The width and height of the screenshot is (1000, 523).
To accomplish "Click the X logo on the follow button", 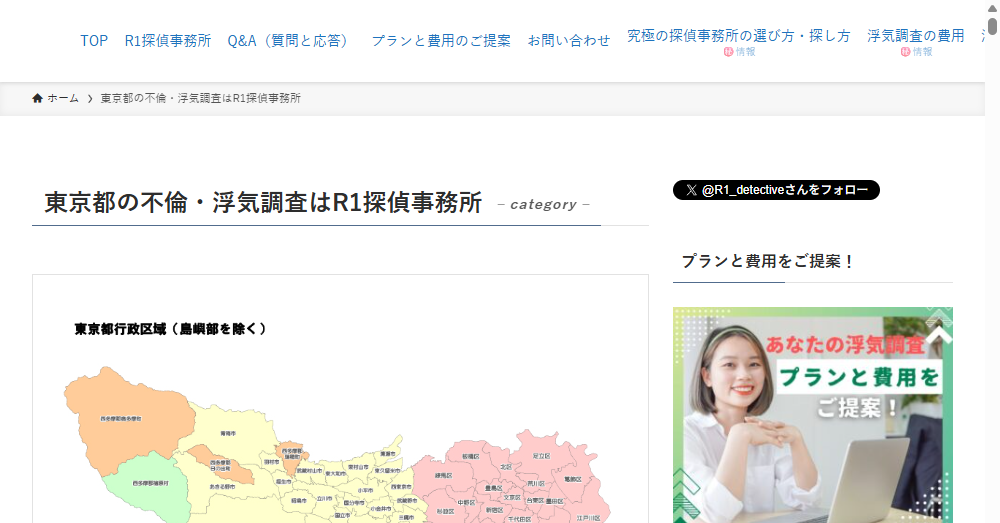I will (691, 190).
